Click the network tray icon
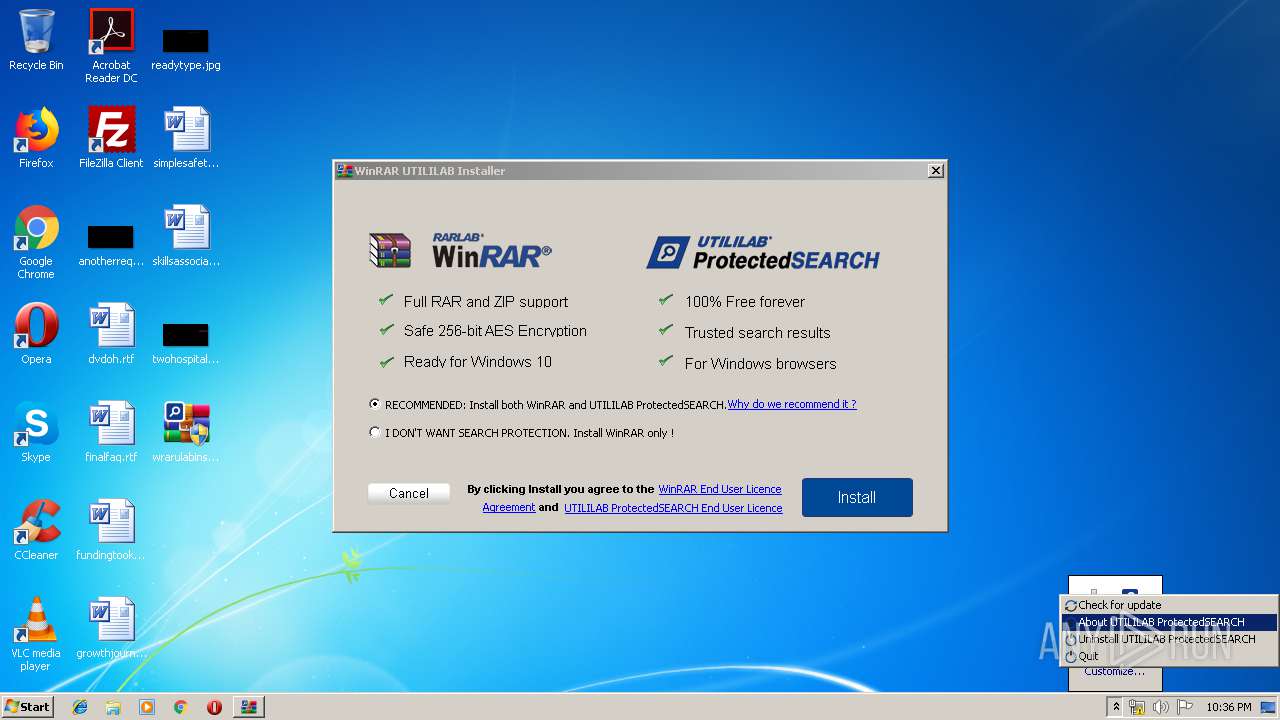 click(x=1137, y=707)
